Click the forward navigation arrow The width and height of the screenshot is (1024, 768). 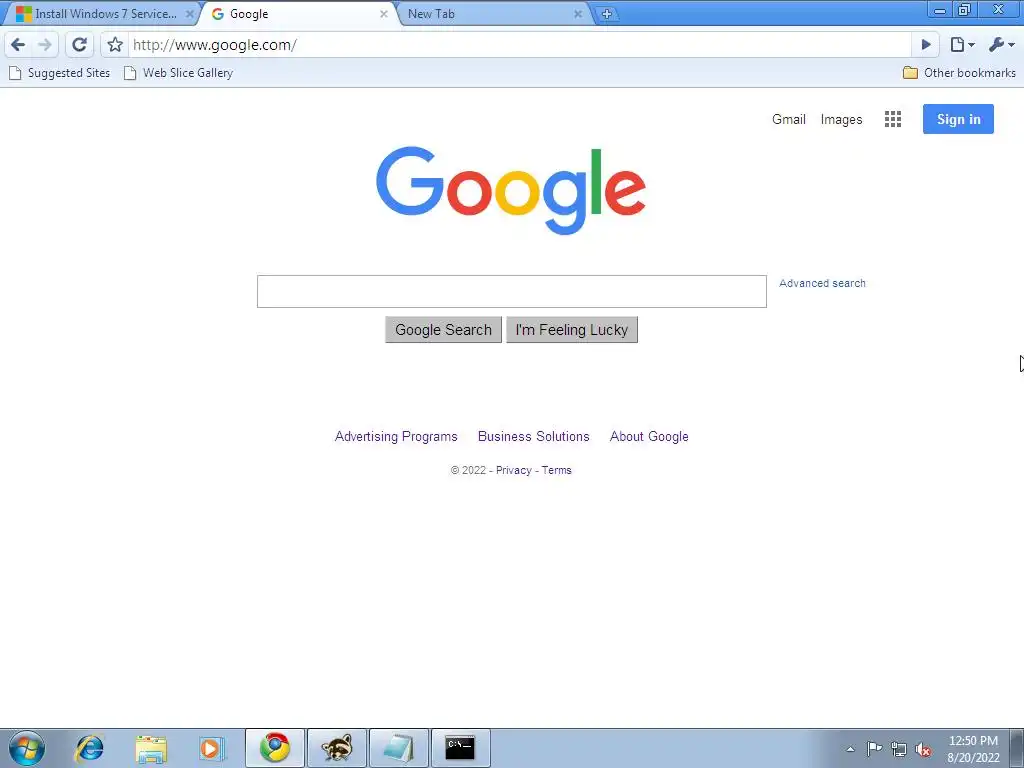coord(45,44)
